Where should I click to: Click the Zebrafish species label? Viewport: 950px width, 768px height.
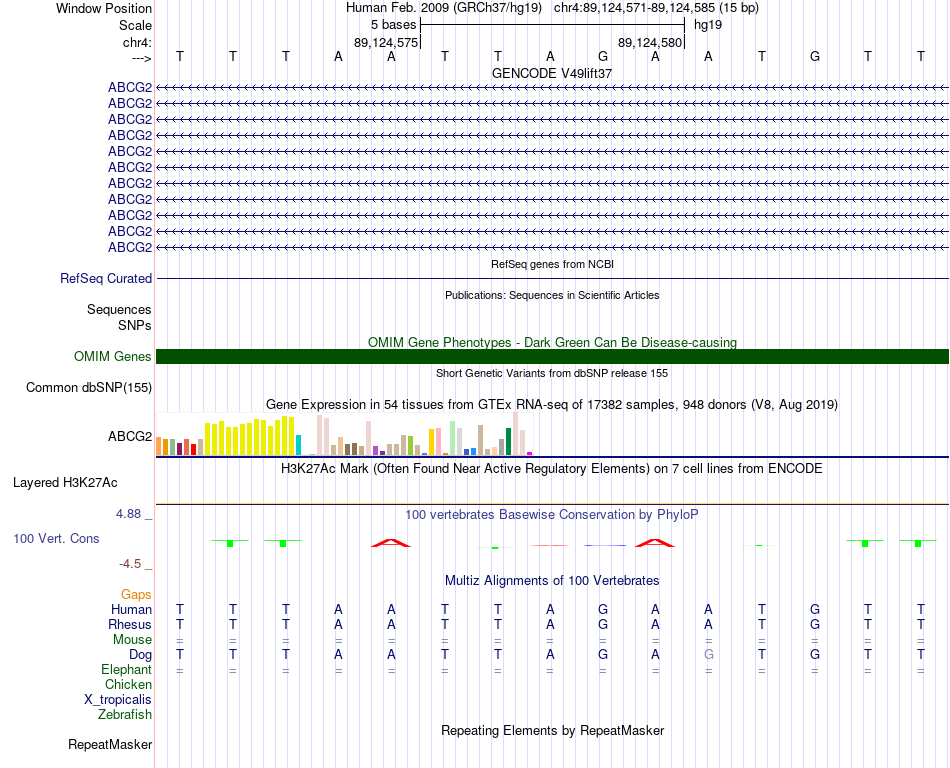pyautogui.click(x=125, y=715)
